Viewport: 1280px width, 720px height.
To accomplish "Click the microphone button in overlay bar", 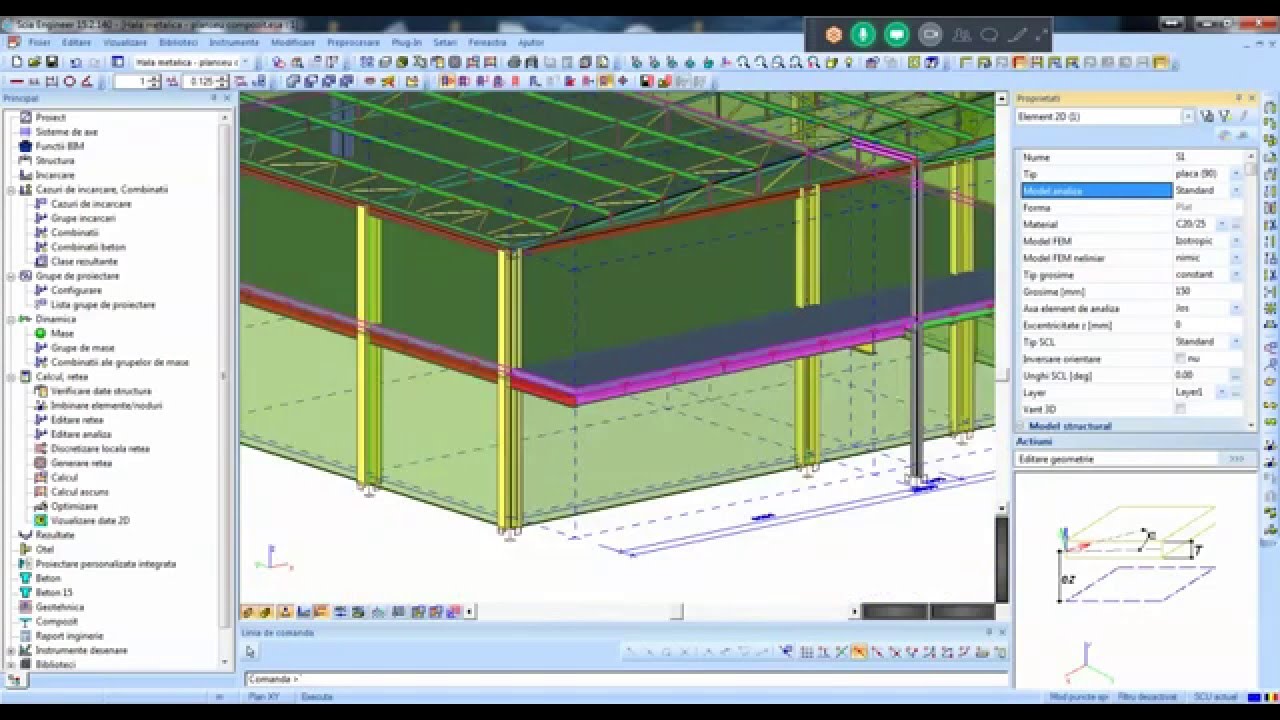I will [x=862, y=35].
